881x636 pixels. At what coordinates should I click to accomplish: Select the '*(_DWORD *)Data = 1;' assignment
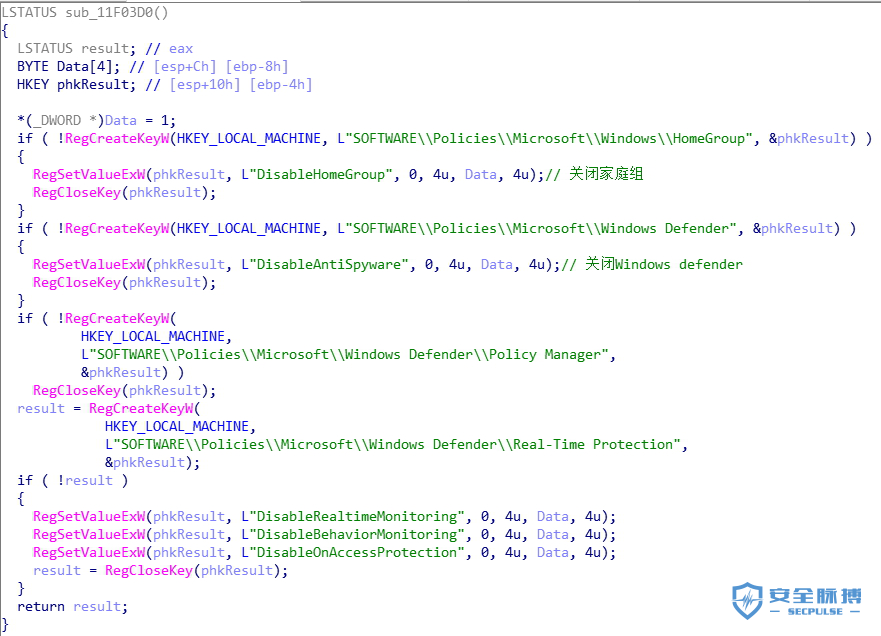click(x=96, y=120)
